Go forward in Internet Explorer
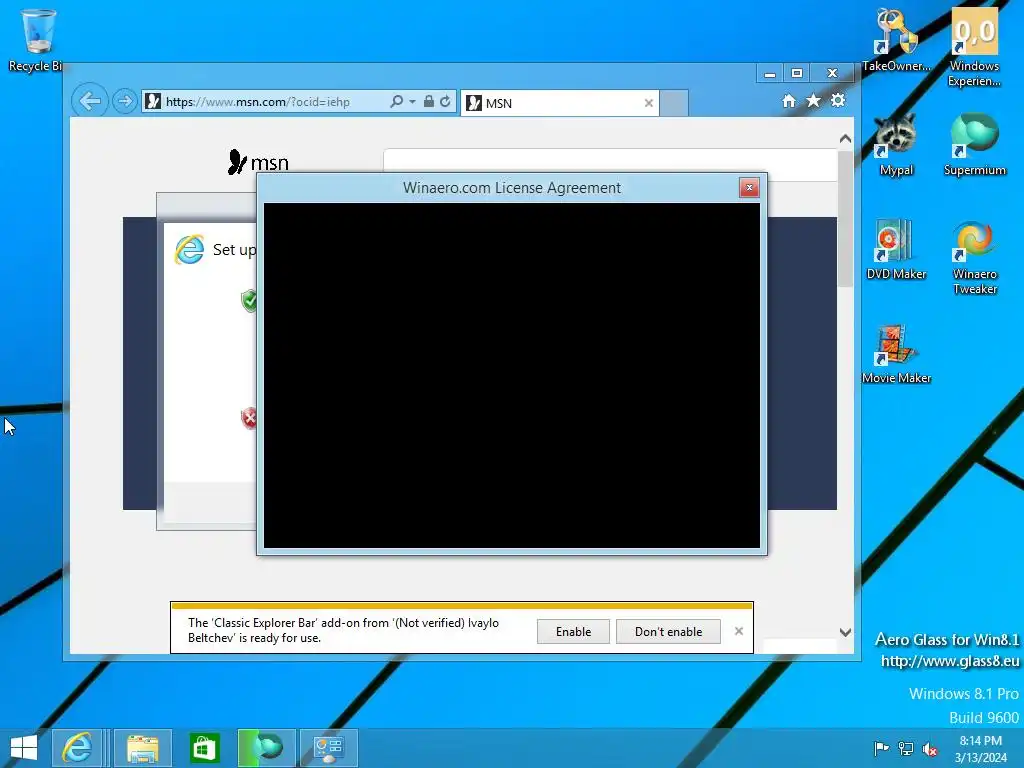 [124, 101]
